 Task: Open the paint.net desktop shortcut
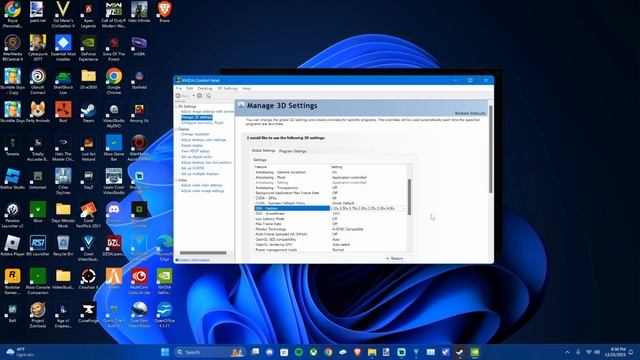tap(38, 12)
